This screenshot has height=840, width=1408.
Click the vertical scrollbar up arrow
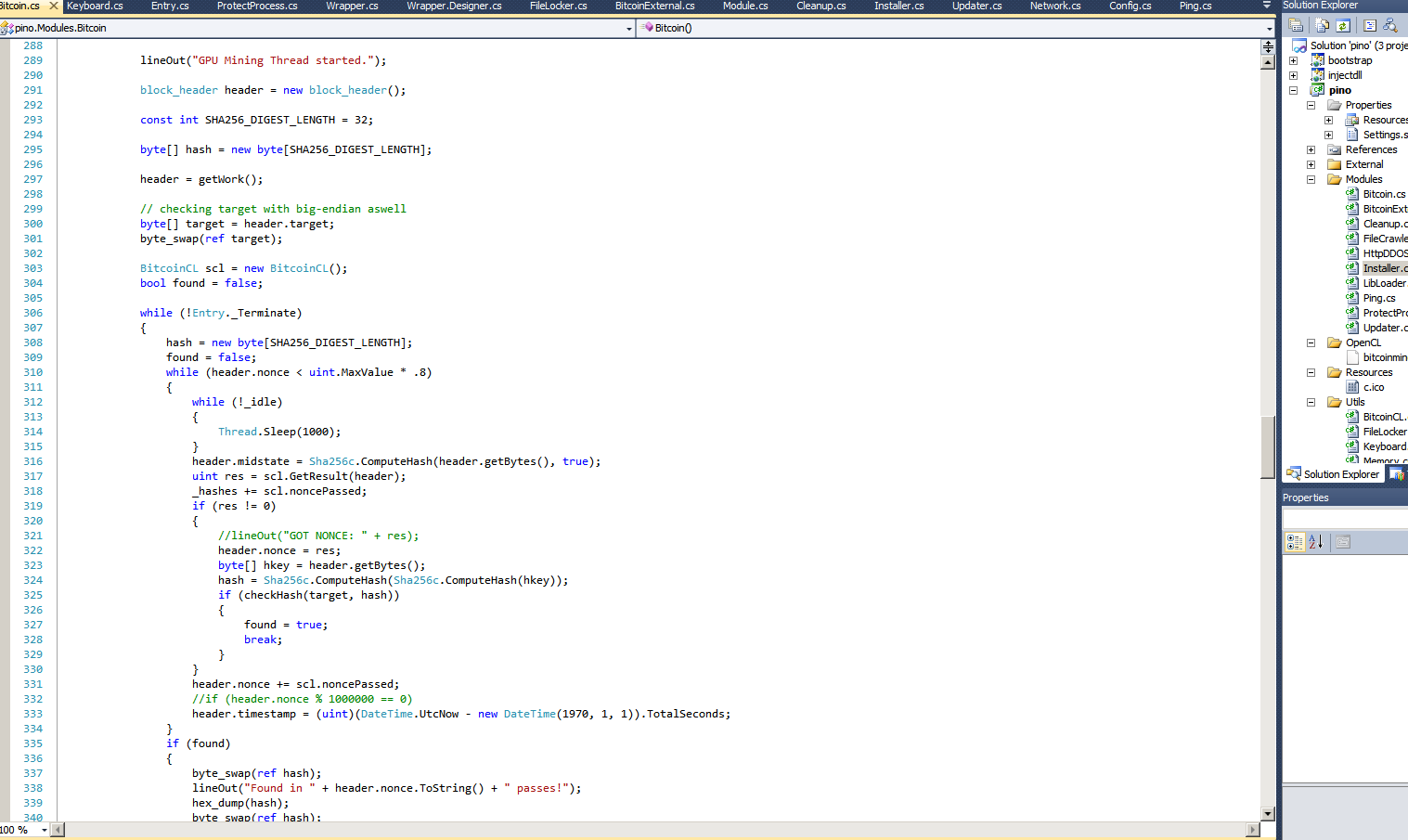(1268, 62)
